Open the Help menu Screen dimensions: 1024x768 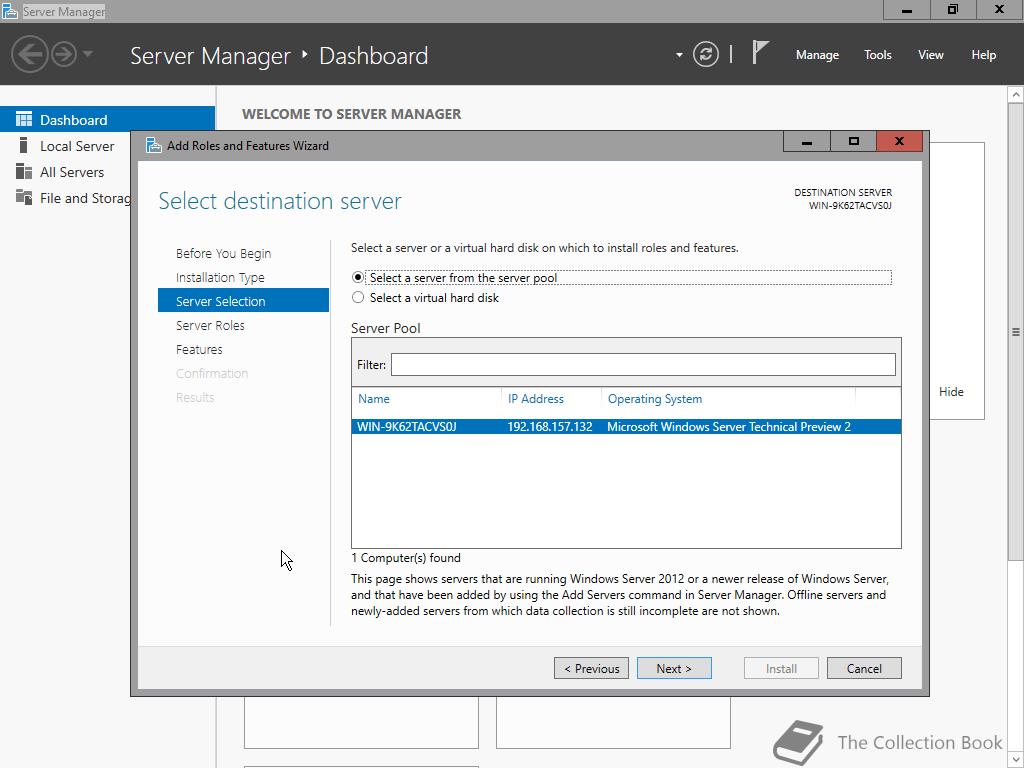984,55
